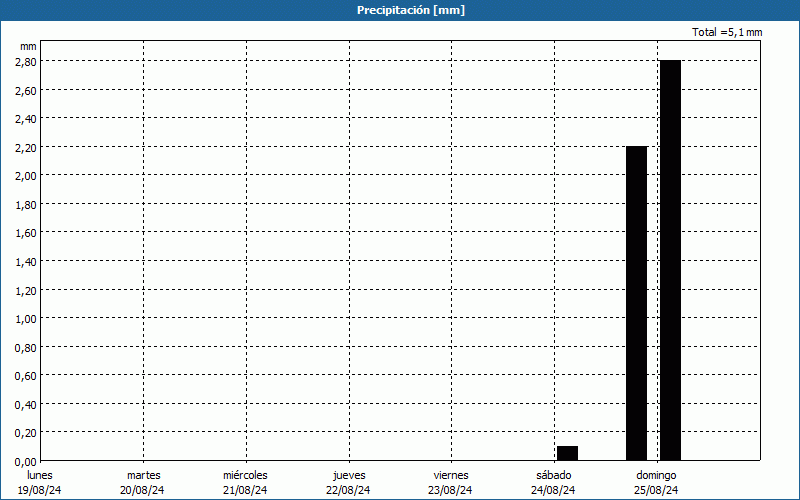Click the 0,80 y-axis value
The width and height of the screenshot is (800, 500).
point(26,347)
